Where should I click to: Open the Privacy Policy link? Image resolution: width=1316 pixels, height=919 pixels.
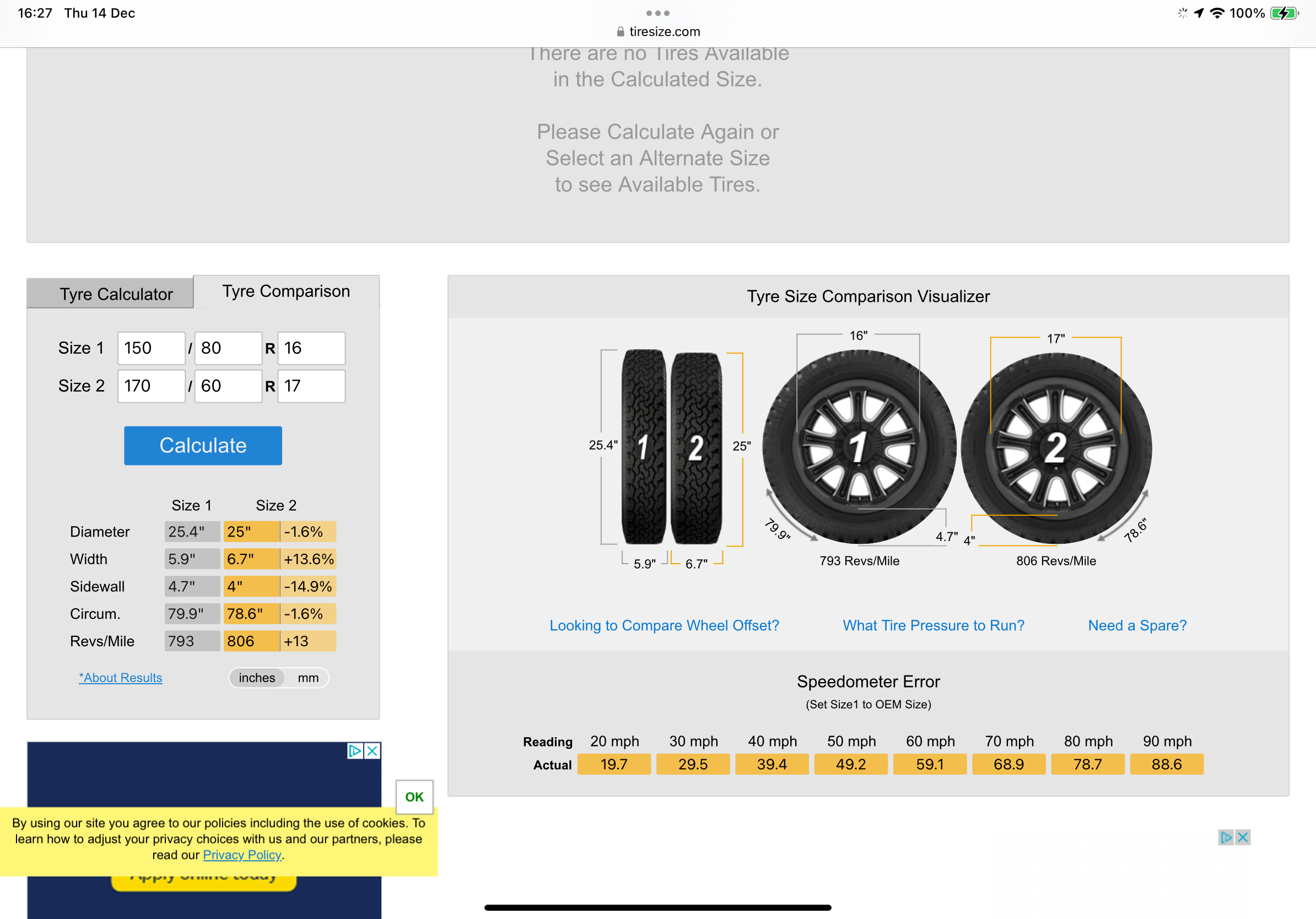click(242, 855)
